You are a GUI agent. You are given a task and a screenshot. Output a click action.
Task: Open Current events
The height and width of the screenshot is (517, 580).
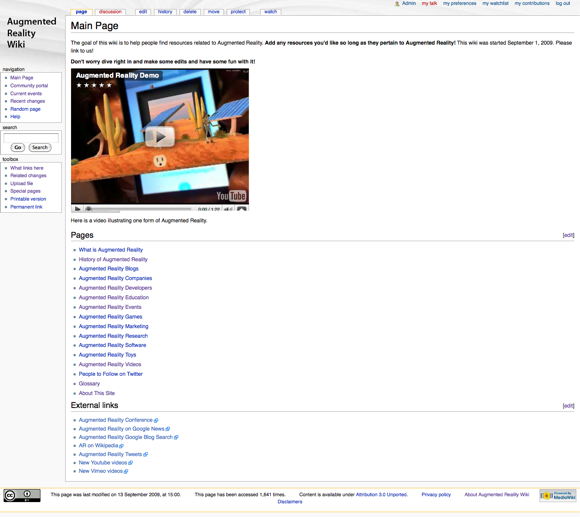pyautogui.click(x=26, y=94)
